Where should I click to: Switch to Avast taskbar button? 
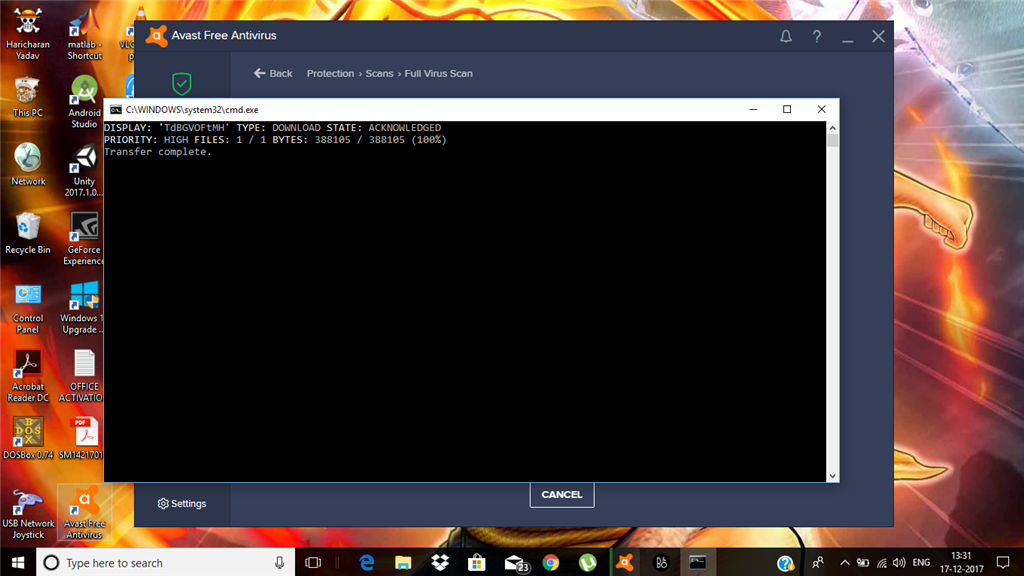coord(625,562)
